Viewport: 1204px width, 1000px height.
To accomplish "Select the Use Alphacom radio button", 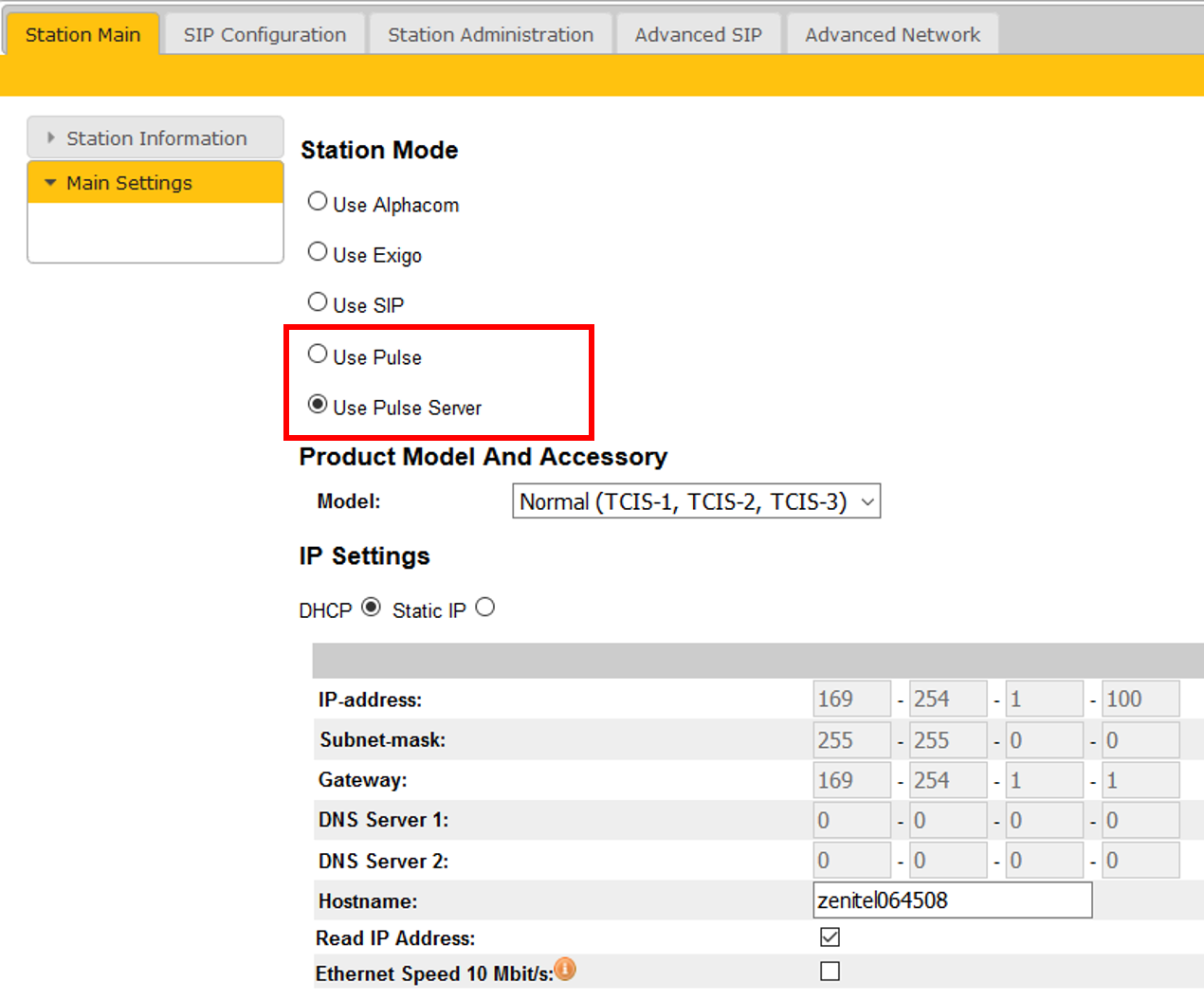I will (x=318, y=202).
